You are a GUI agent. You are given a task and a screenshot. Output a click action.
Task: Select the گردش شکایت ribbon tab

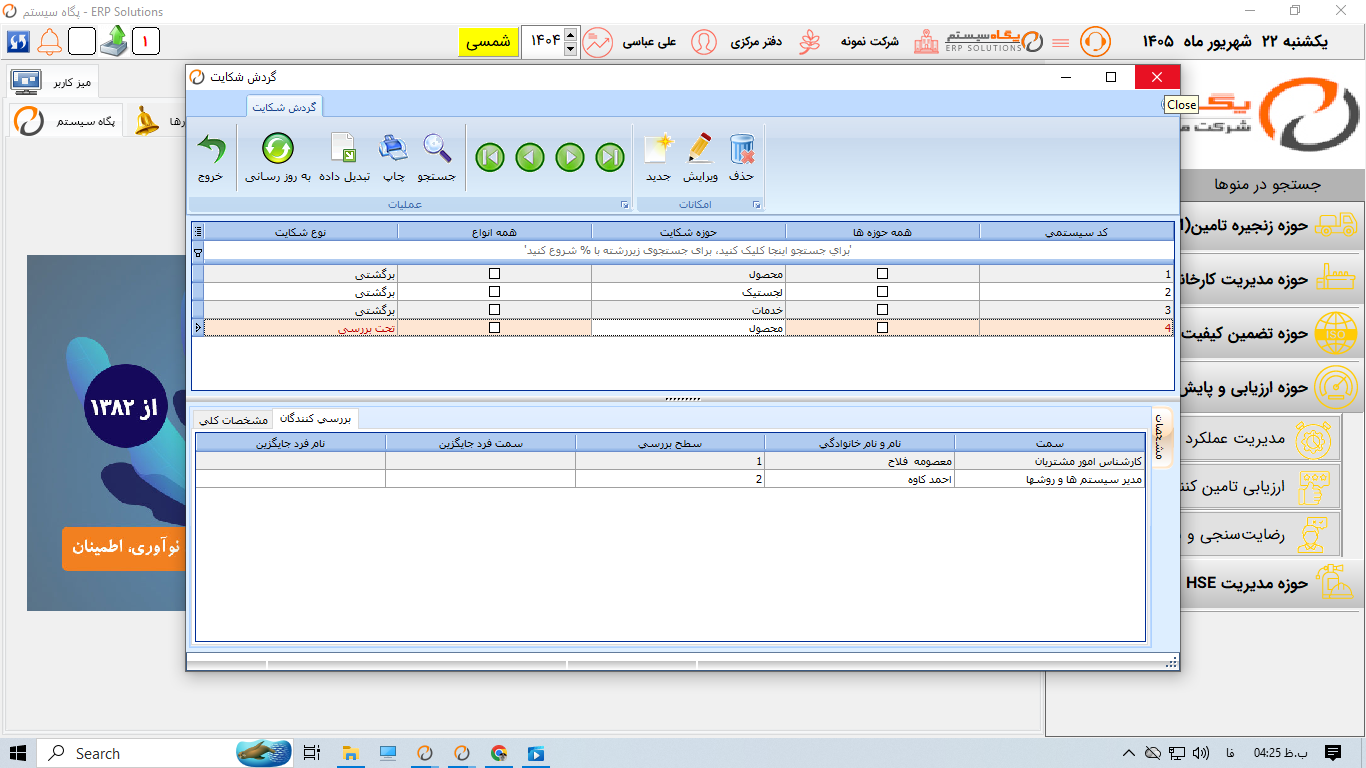point(285,106)
